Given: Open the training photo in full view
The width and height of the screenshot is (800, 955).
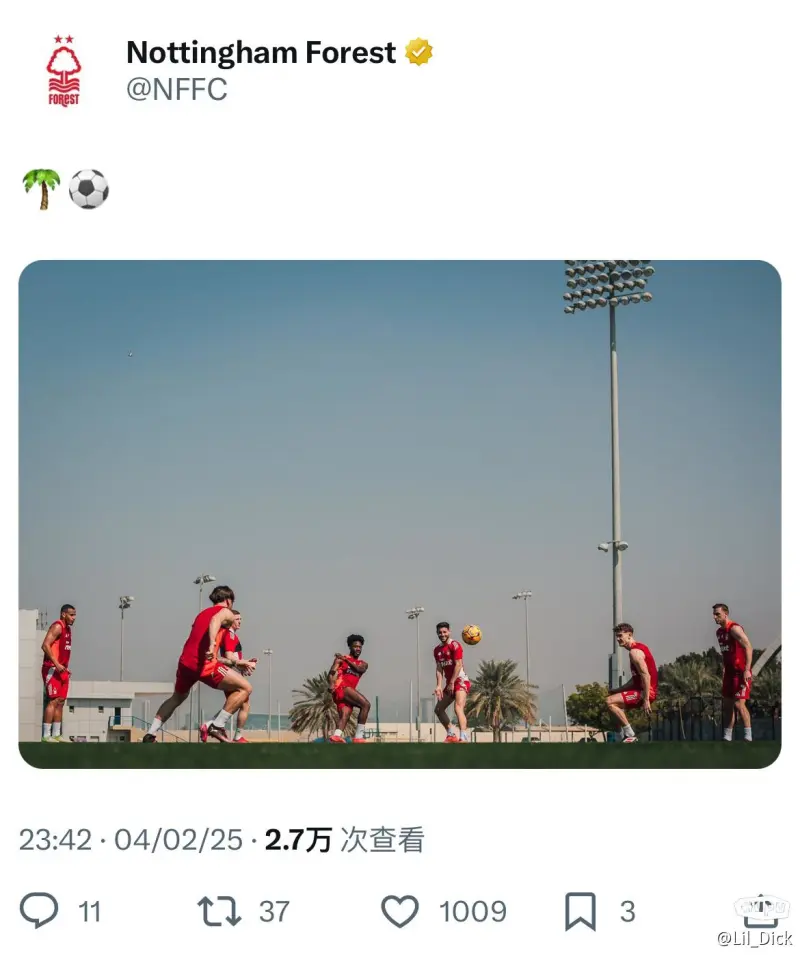Looking at the screenshot, I should pos(400,514).
